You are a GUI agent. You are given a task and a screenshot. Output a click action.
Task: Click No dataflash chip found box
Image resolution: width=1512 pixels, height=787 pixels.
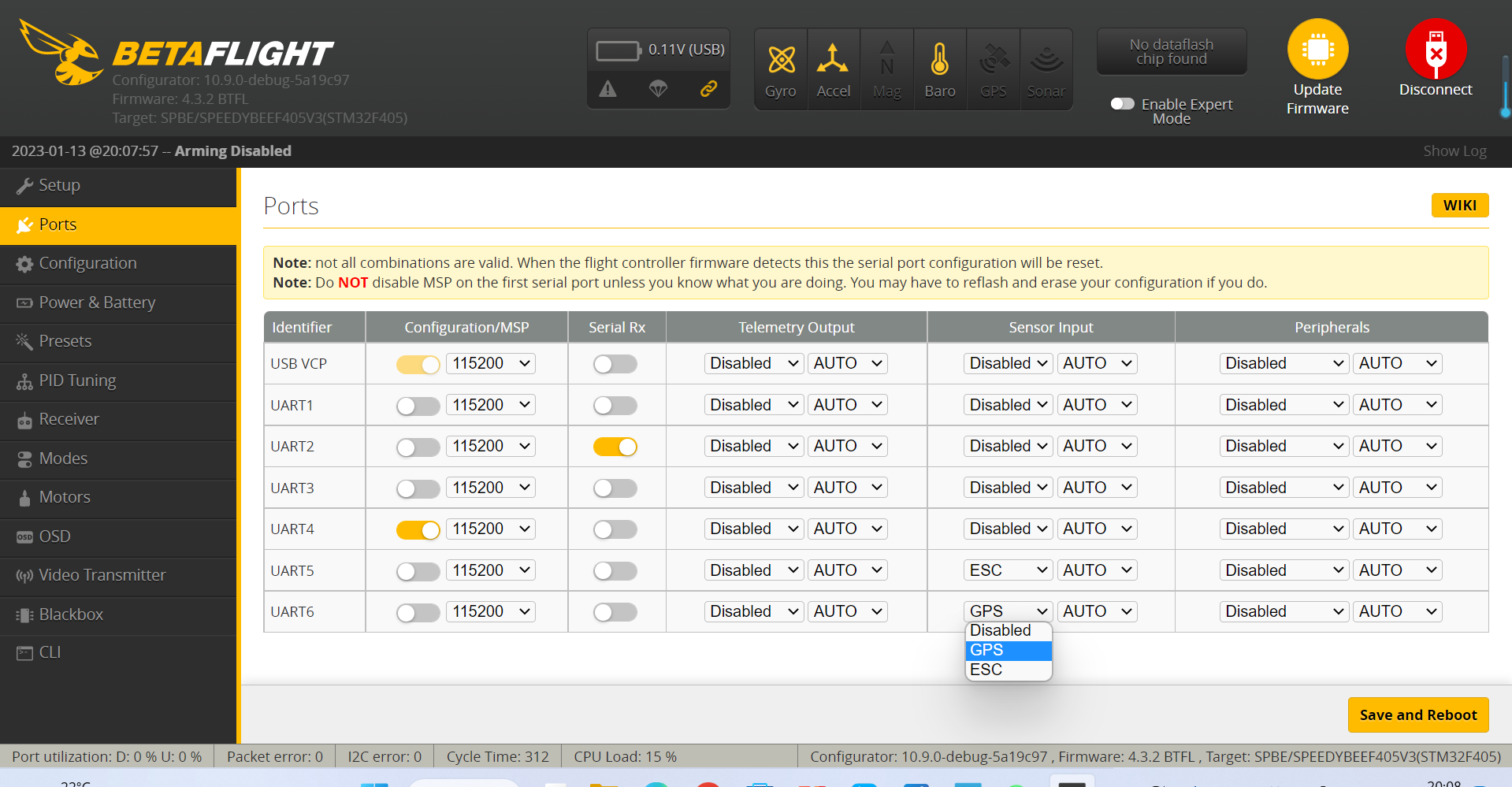click(x=1172, y=52)
